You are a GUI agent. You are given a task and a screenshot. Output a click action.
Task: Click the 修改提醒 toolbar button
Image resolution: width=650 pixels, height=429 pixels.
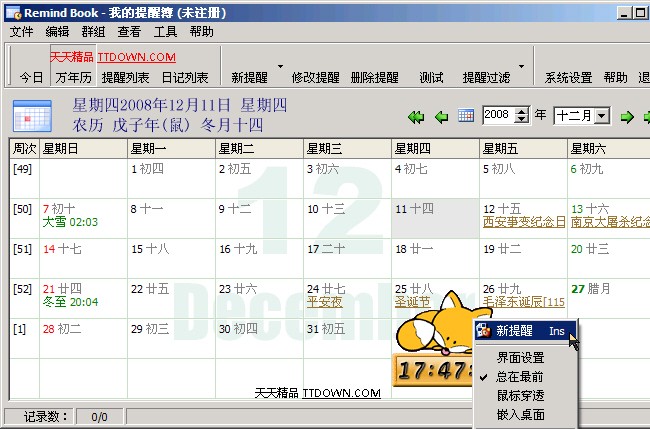315,77
